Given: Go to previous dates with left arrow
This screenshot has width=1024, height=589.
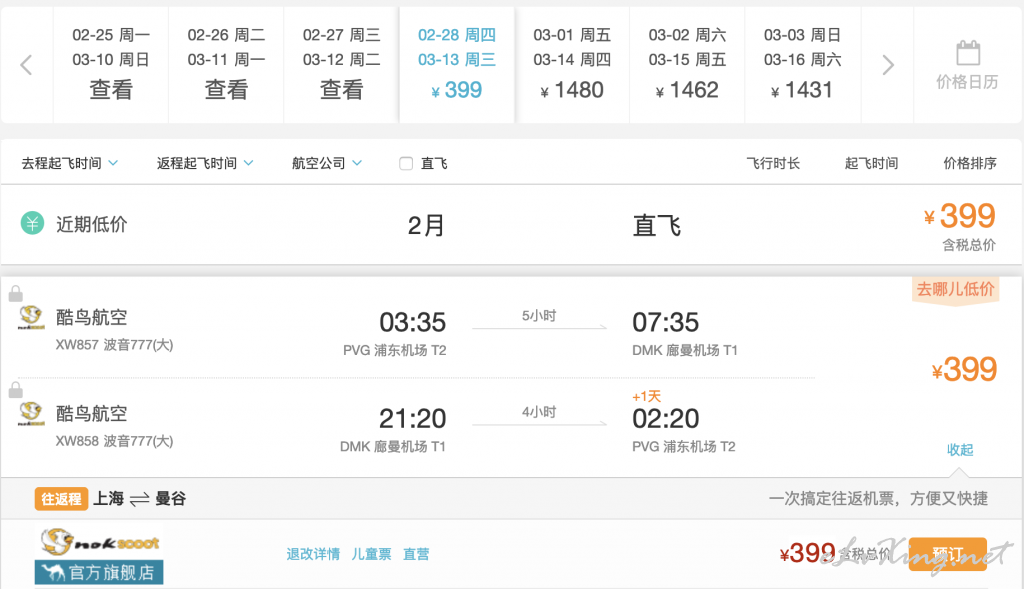Looking at the screenshot, I should click(x=26, y=65).
